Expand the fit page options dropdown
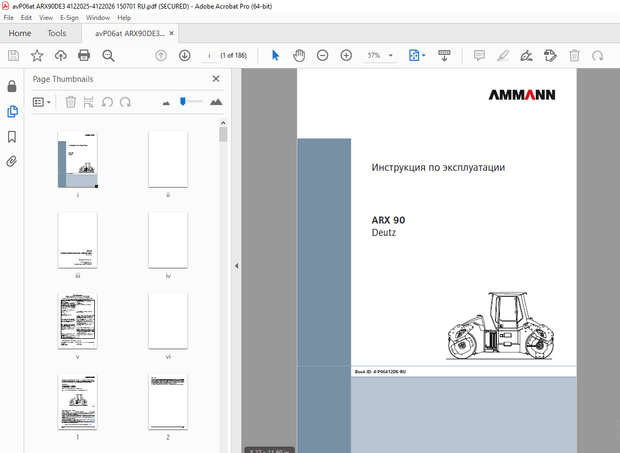 (424, 55)
